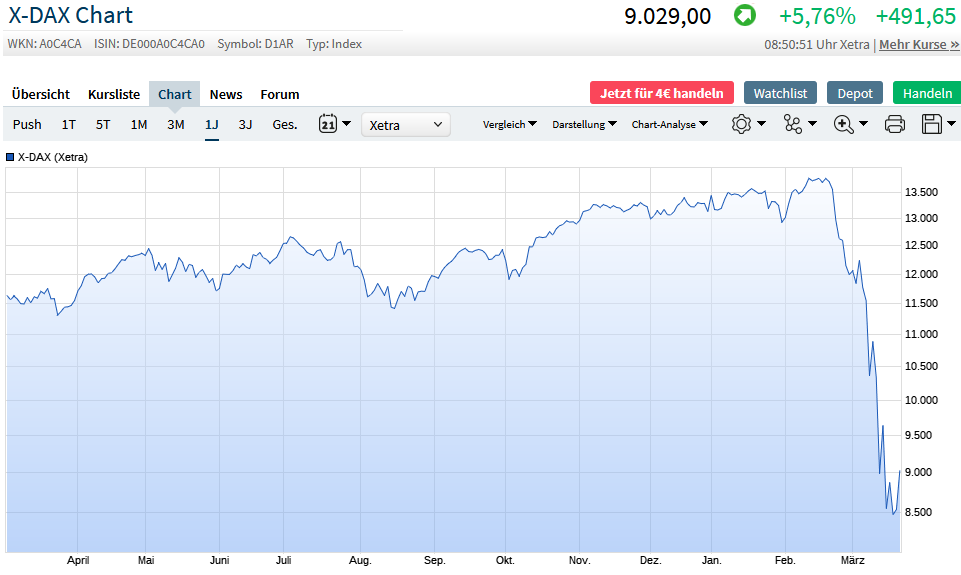Click the green Handeln button
Viewport: 961px width, 575px height.
coord(927,93)
